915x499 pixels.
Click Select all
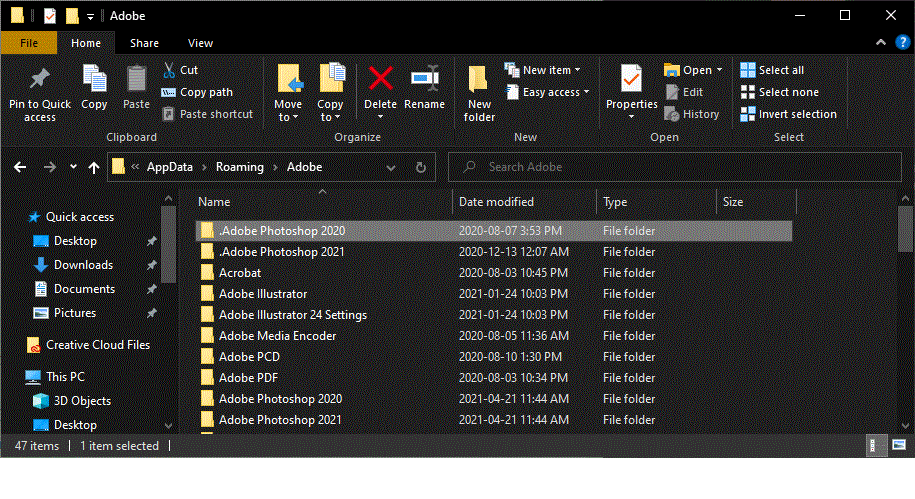click(x=772, y=70)
